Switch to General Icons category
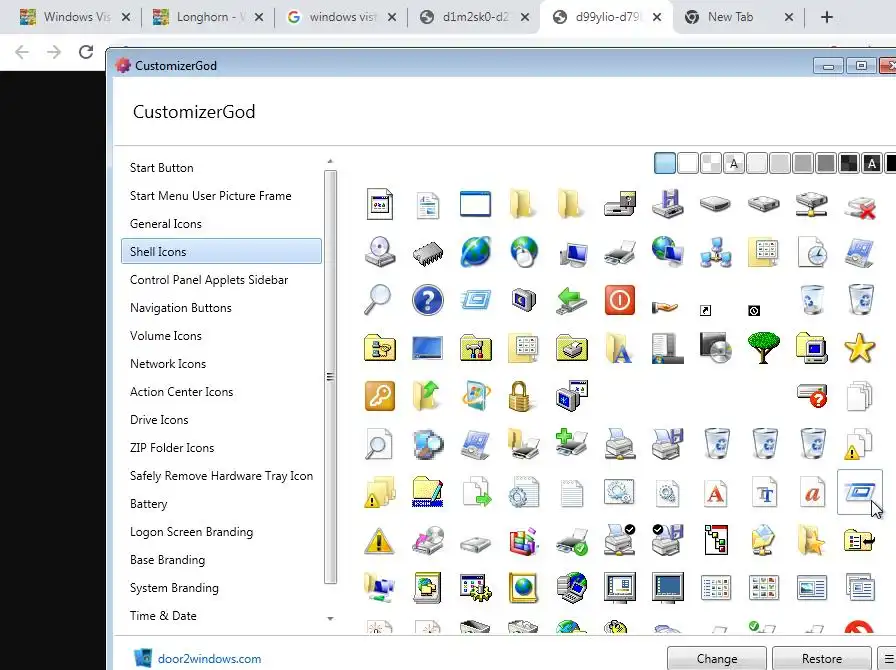This screenshot has width=896, height=670. [166, 224]
